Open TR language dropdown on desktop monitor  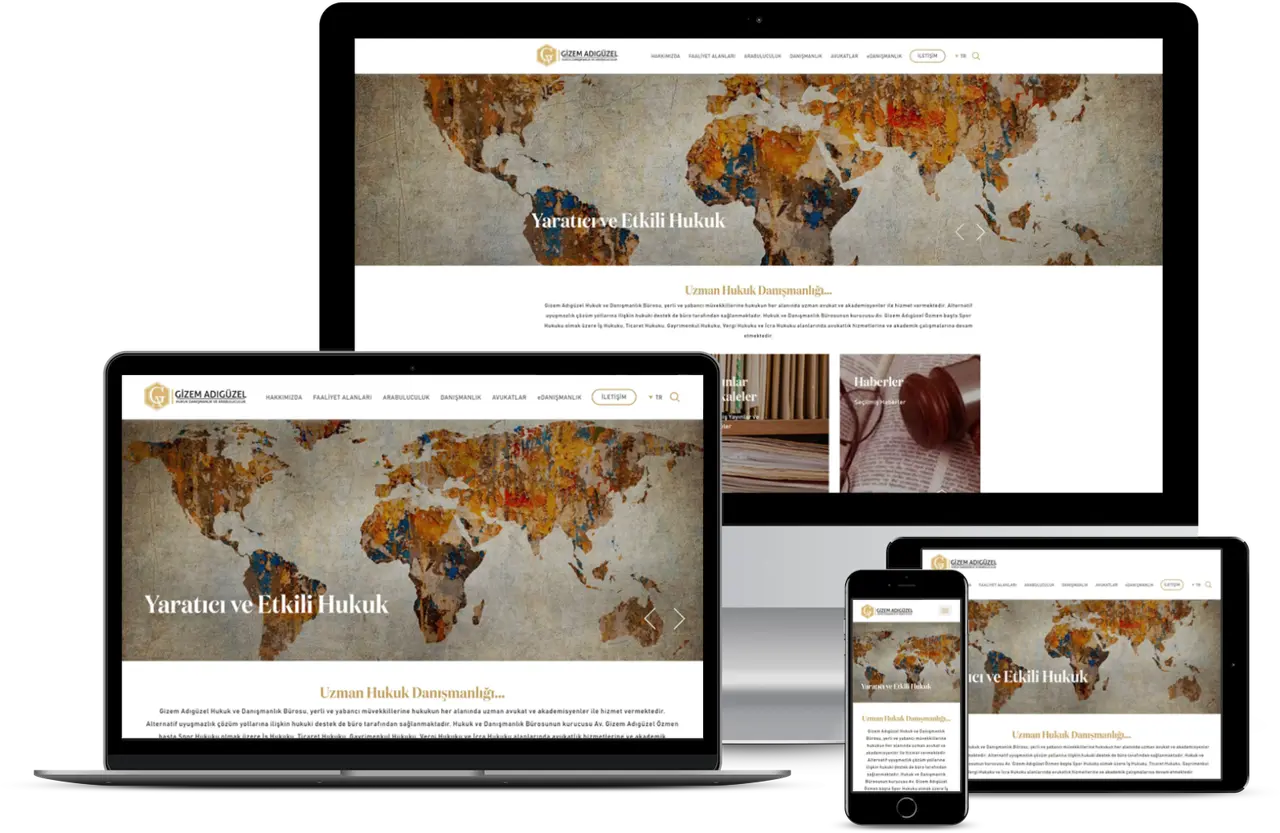coord(961,56)
